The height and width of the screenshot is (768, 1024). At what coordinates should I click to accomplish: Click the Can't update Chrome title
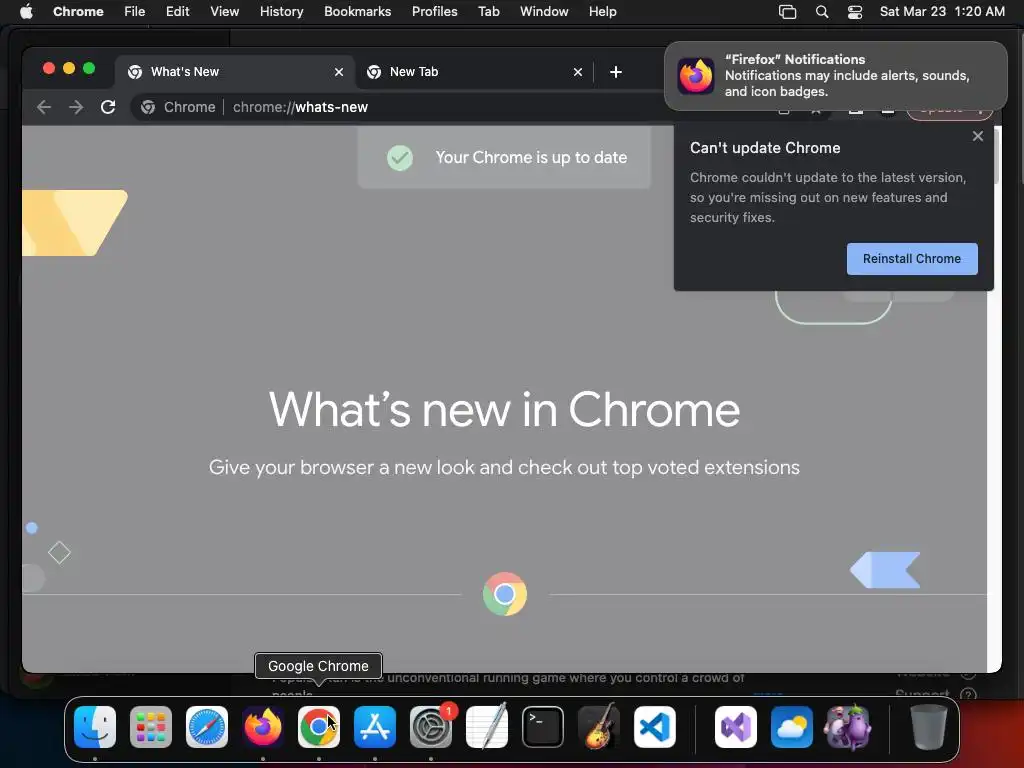tap(765, 148)
